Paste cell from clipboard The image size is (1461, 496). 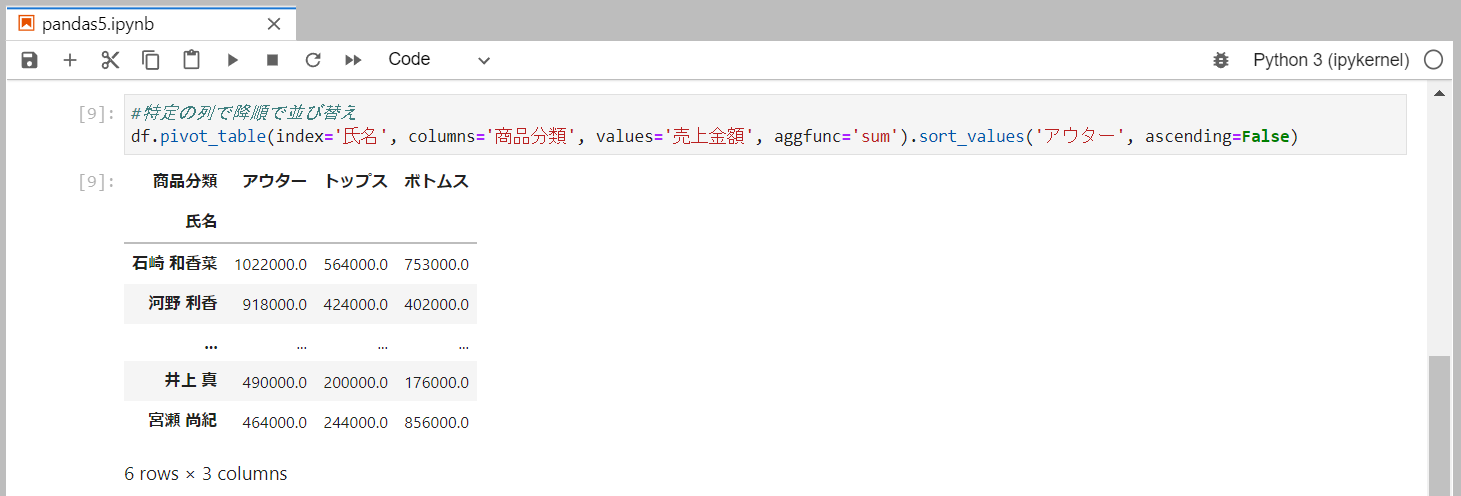pyautogui.click(x=191, y=60)
